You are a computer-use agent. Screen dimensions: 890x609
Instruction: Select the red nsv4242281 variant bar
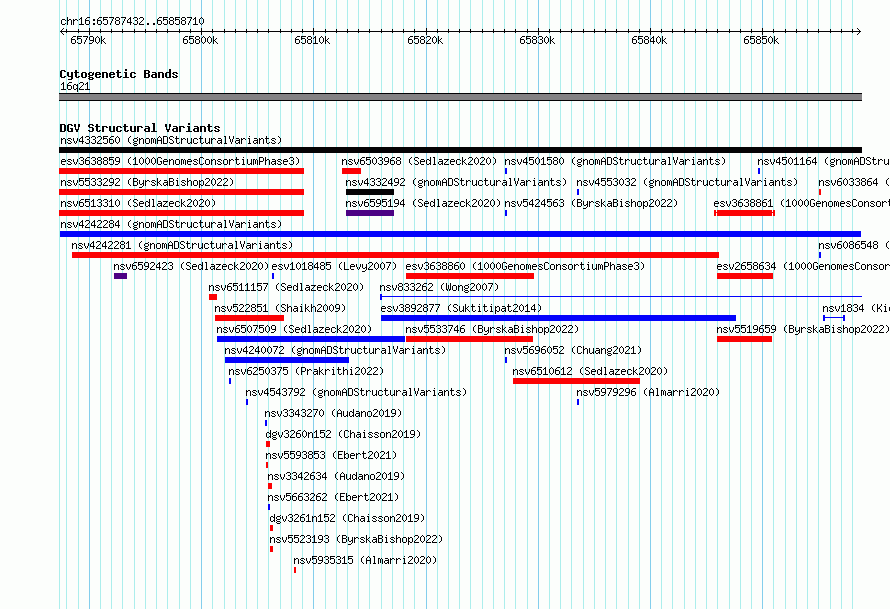tap(395, 255)
